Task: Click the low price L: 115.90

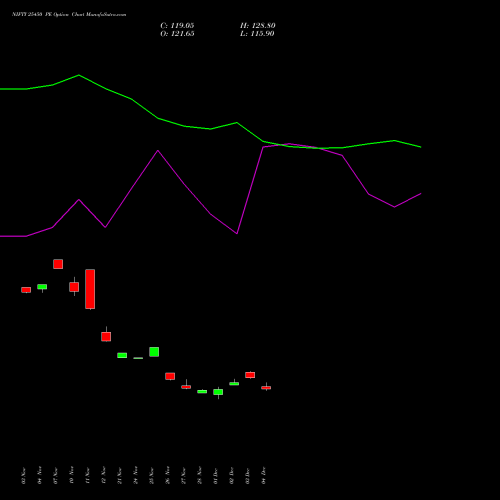Action: 257,34
